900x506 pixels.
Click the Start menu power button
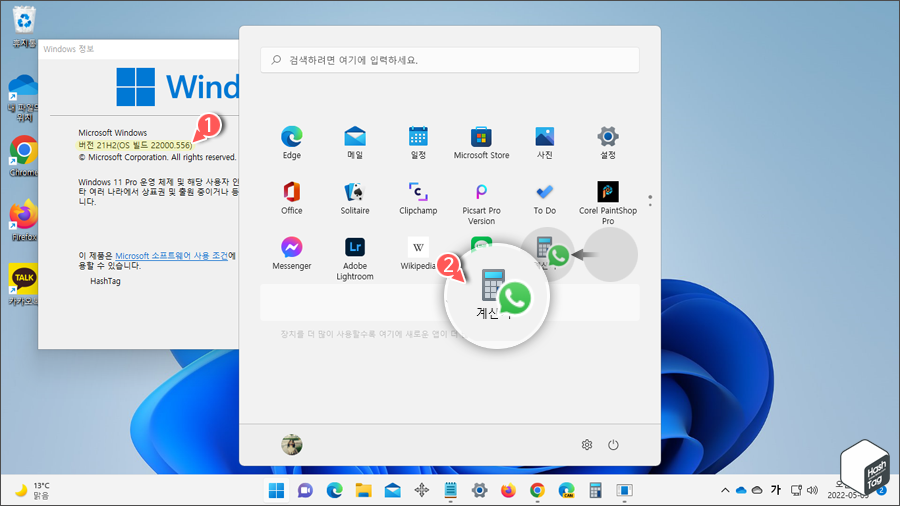tap(613, 445)
